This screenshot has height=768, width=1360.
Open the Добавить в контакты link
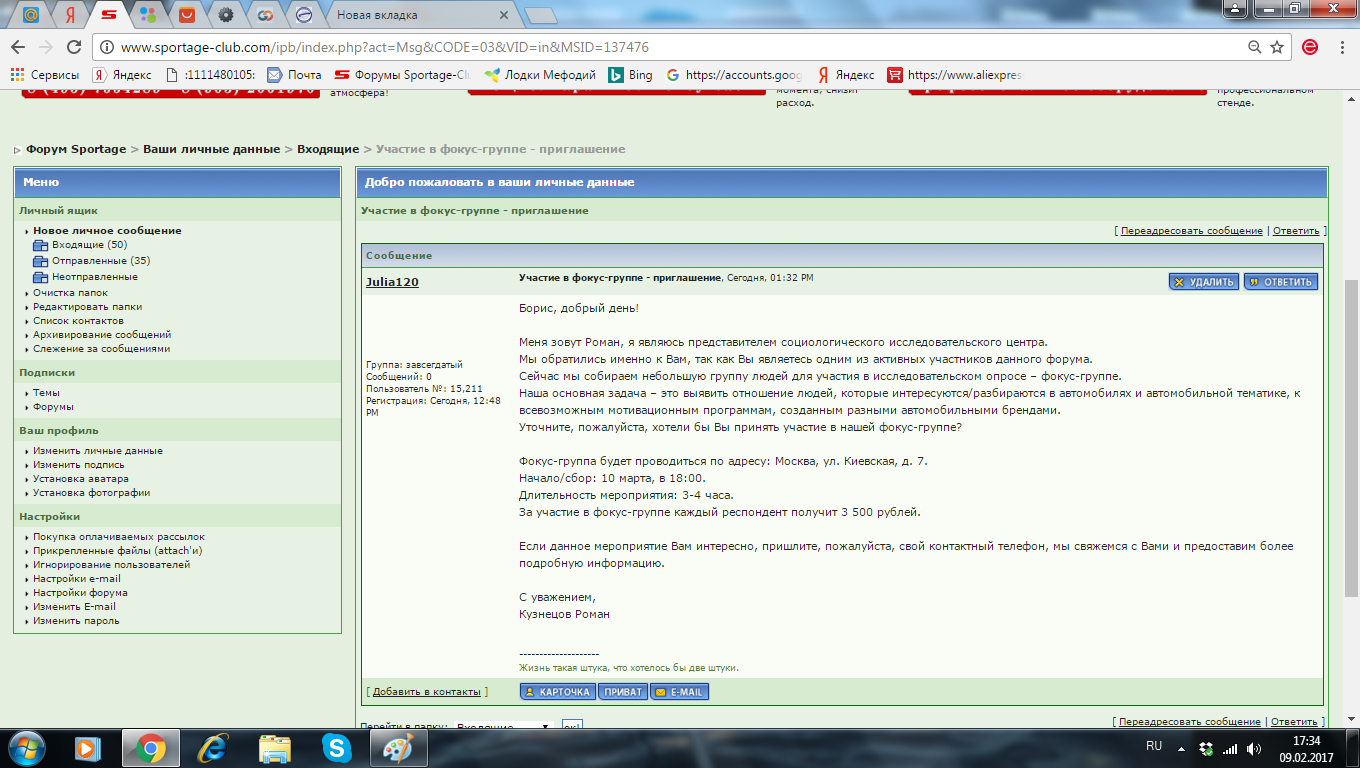point(427,692)
